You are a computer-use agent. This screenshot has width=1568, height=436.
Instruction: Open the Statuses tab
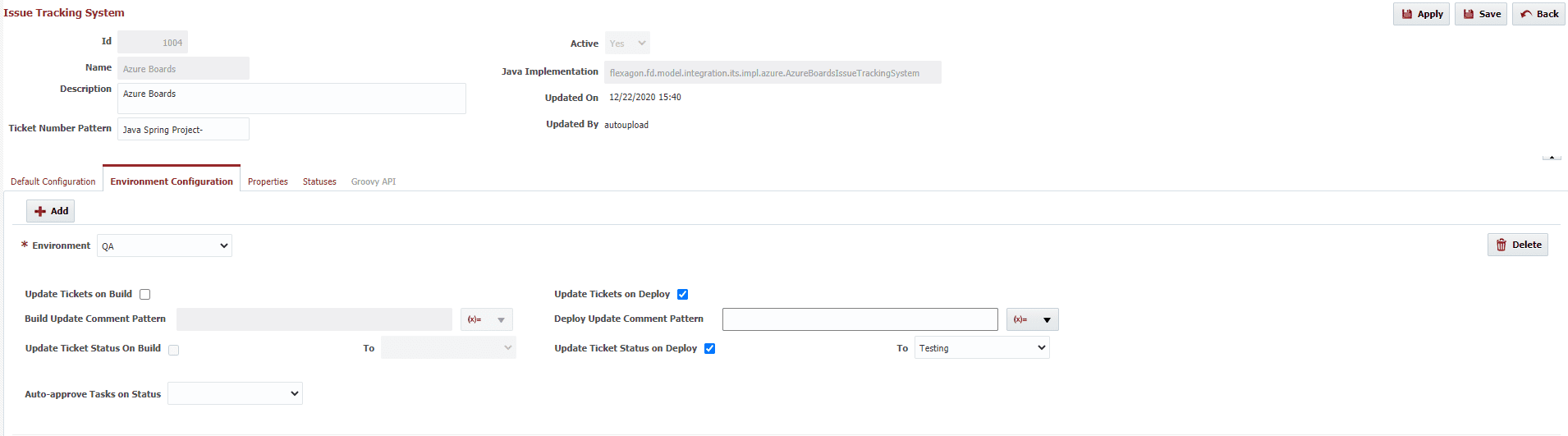click(319, 181)
